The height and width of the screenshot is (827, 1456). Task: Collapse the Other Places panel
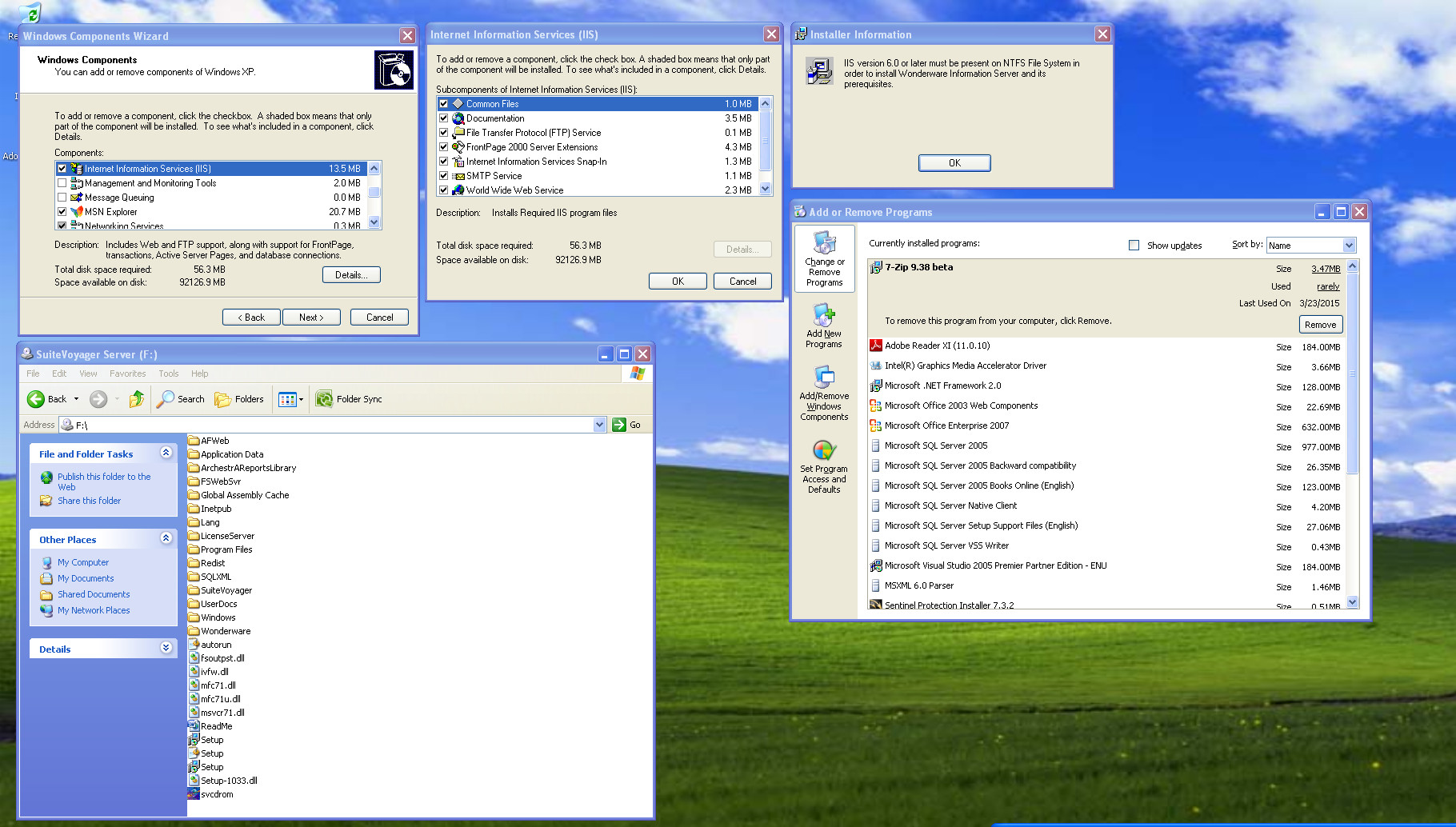(166, 538)
